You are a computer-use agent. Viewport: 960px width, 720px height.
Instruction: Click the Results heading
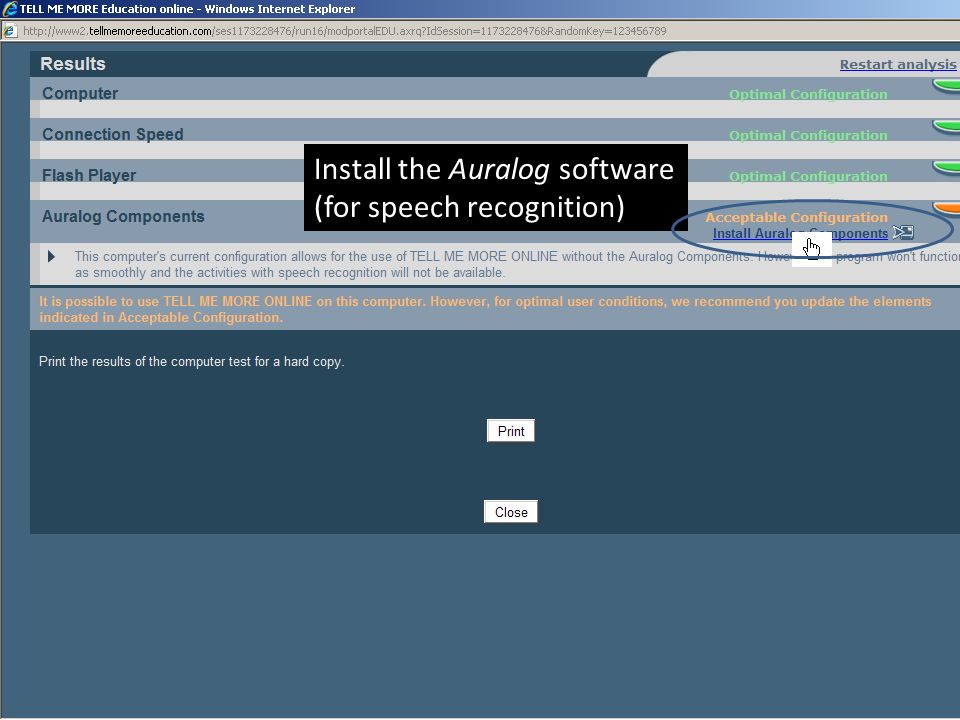pyautogui.click(x=73, y=64)
